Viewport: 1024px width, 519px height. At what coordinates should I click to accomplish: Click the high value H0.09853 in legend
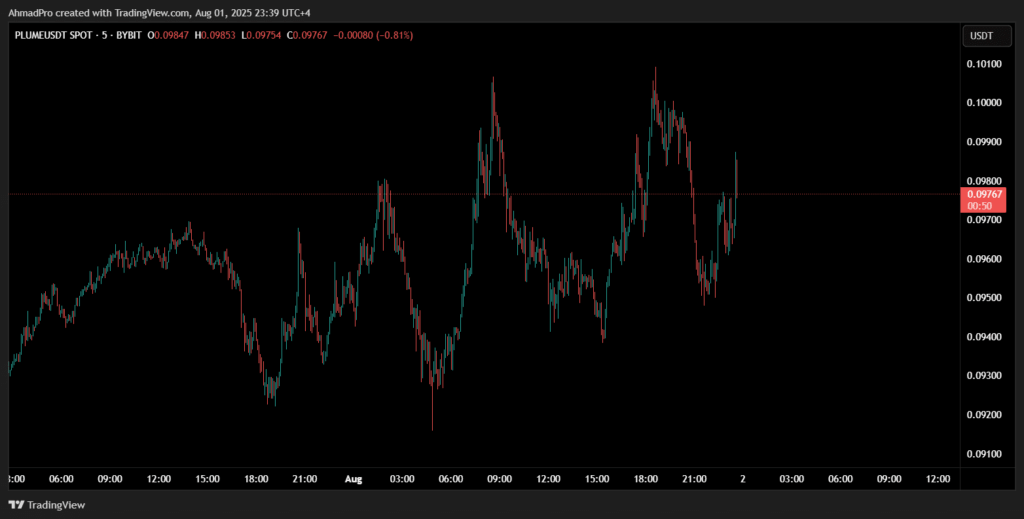tap(216, 36)
